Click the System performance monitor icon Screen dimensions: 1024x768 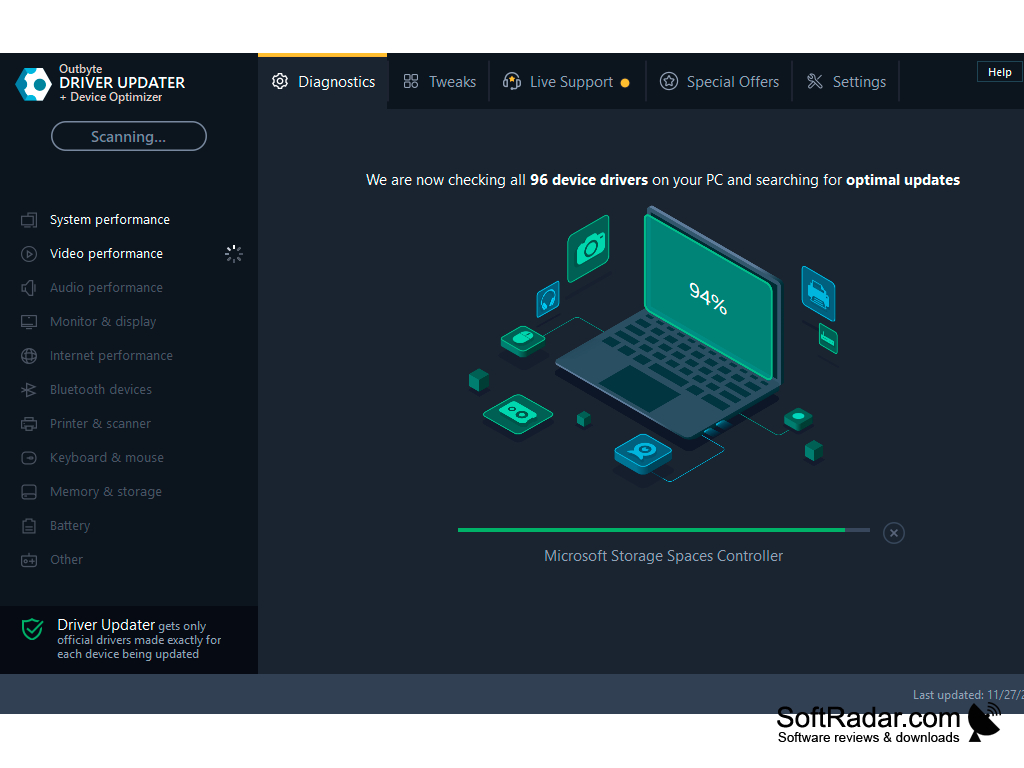29,220
